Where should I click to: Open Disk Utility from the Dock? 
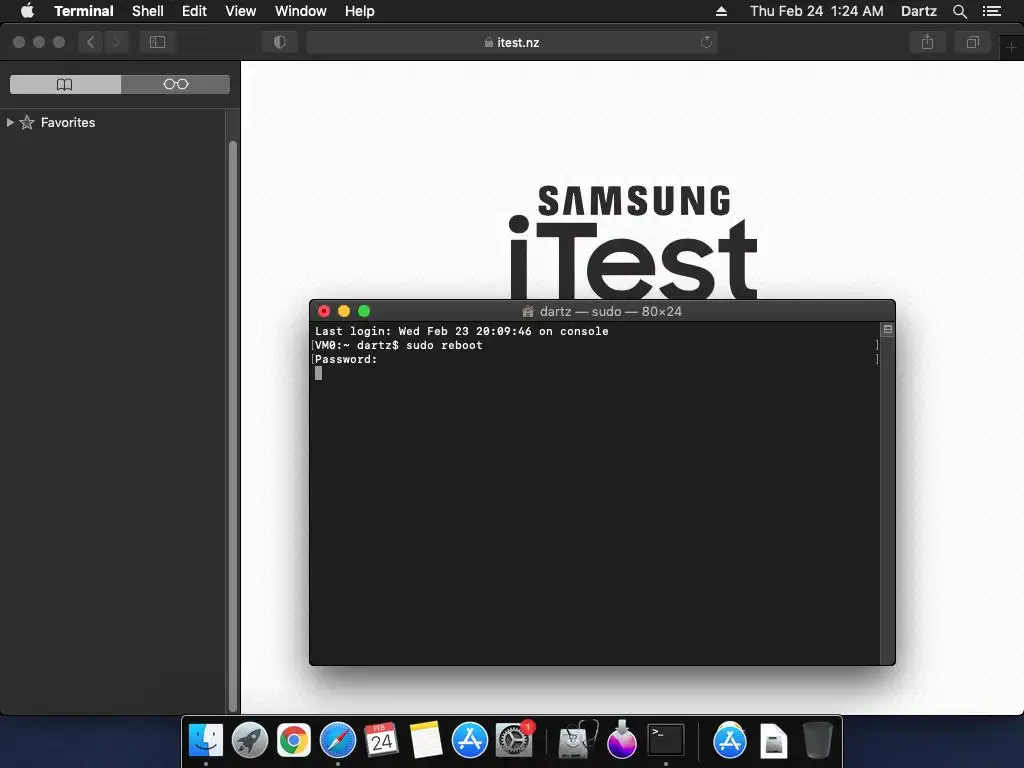click(578, 740)
